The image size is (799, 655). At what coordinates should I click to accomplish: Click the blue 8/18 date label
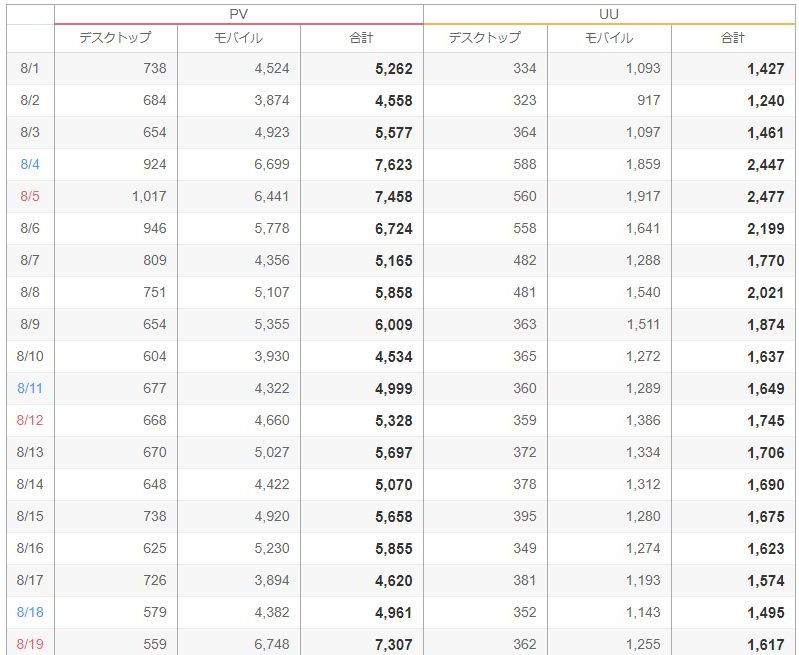tap(30, 612)
